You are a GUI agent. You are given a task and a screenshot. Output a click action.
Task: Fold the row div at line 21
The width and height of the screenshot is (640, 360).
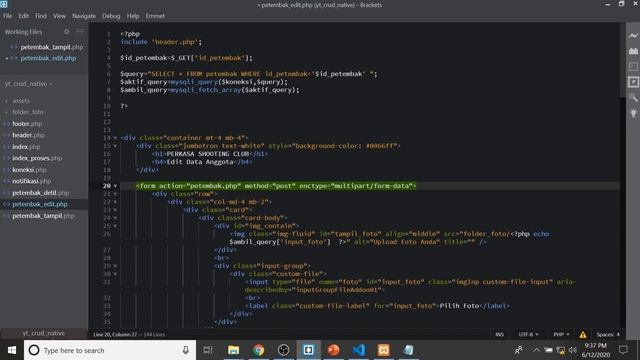115,194
